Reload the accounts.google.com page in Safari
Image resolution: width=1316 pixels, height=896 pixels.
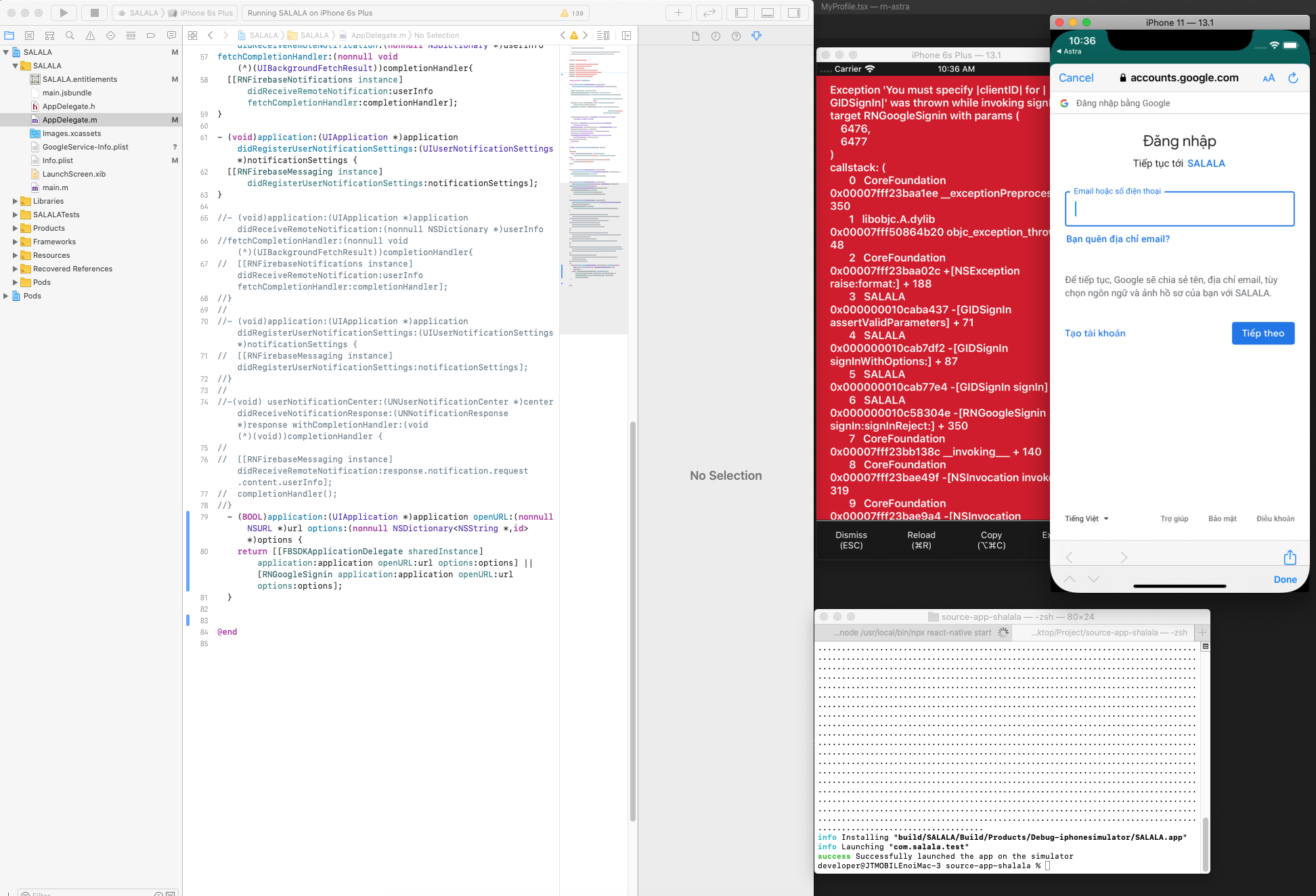coord(1294,78)
